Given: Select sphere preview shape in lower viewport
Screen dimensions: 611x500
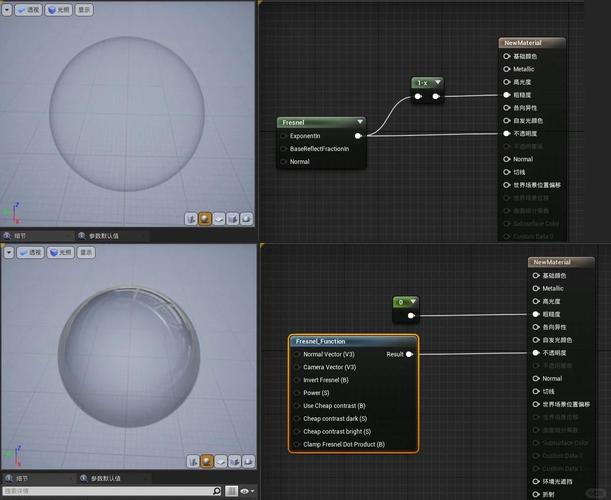Looking at the screenshot, I should click(207, 461).
